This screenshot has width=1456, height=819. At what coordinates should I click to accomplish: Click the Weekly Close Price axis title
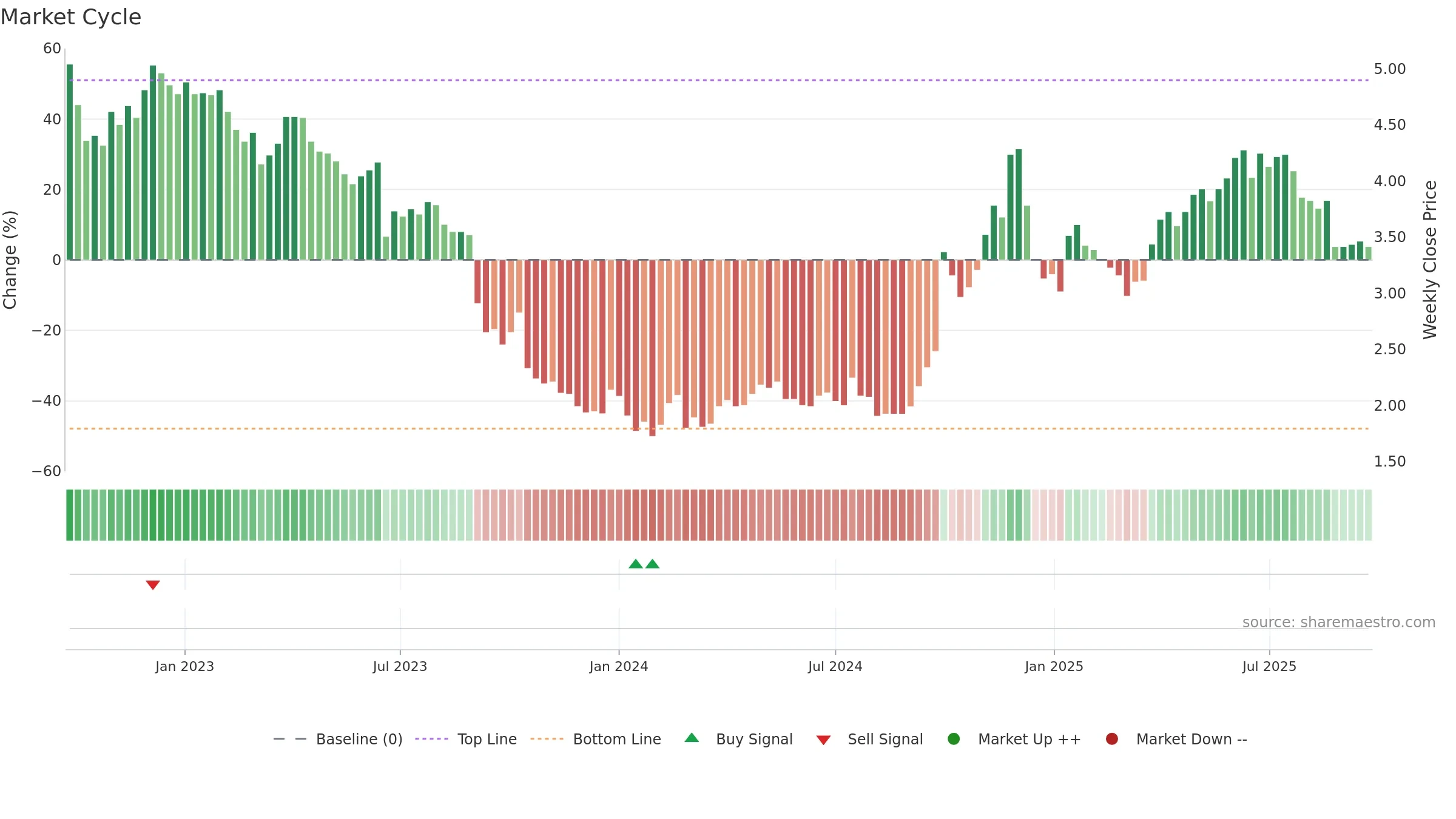(1430, 260)
